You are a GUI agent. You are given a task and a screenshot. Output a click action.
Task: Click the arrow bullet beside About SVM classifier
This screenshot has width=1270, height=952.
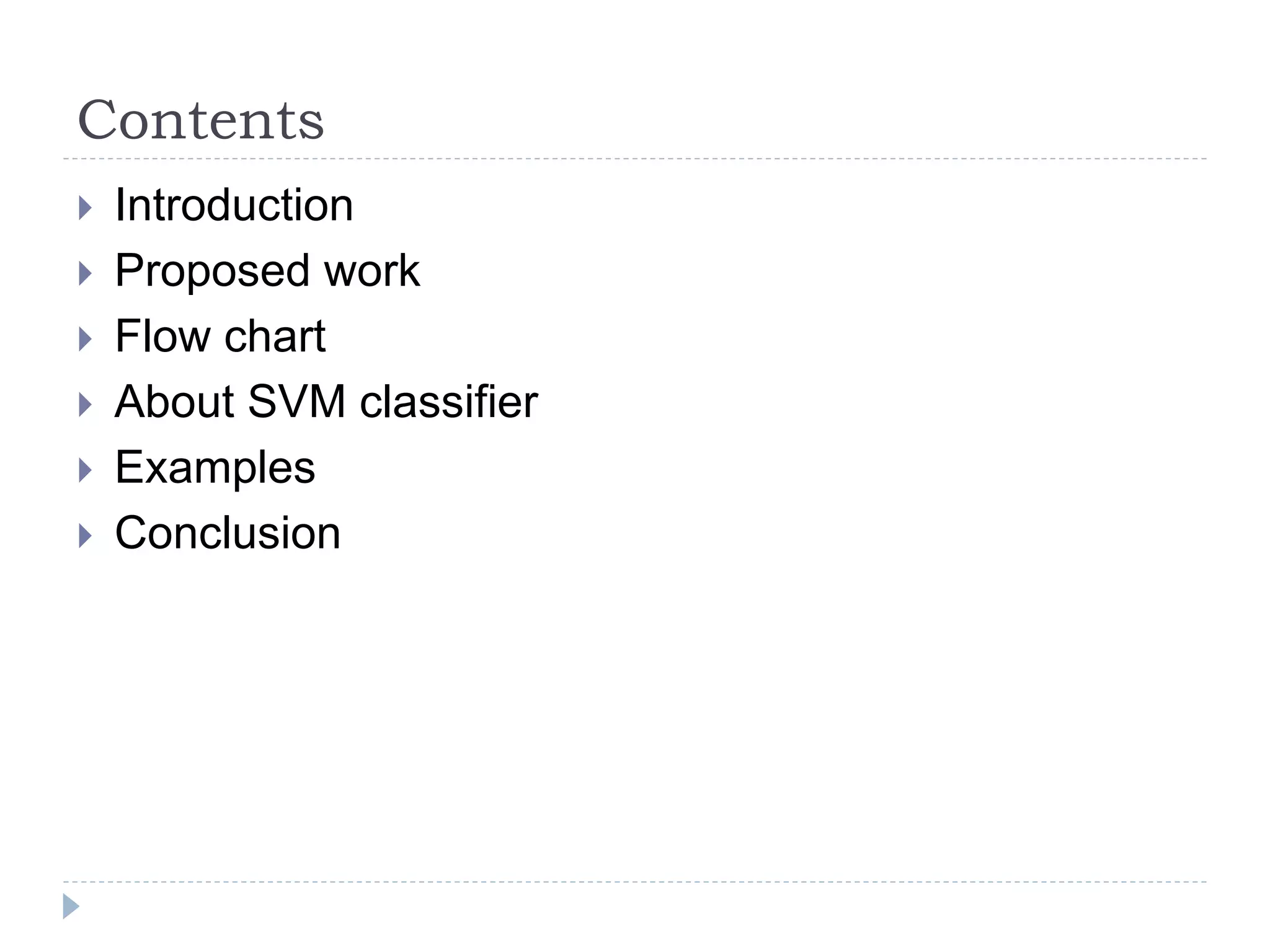(x=86, y=405)
